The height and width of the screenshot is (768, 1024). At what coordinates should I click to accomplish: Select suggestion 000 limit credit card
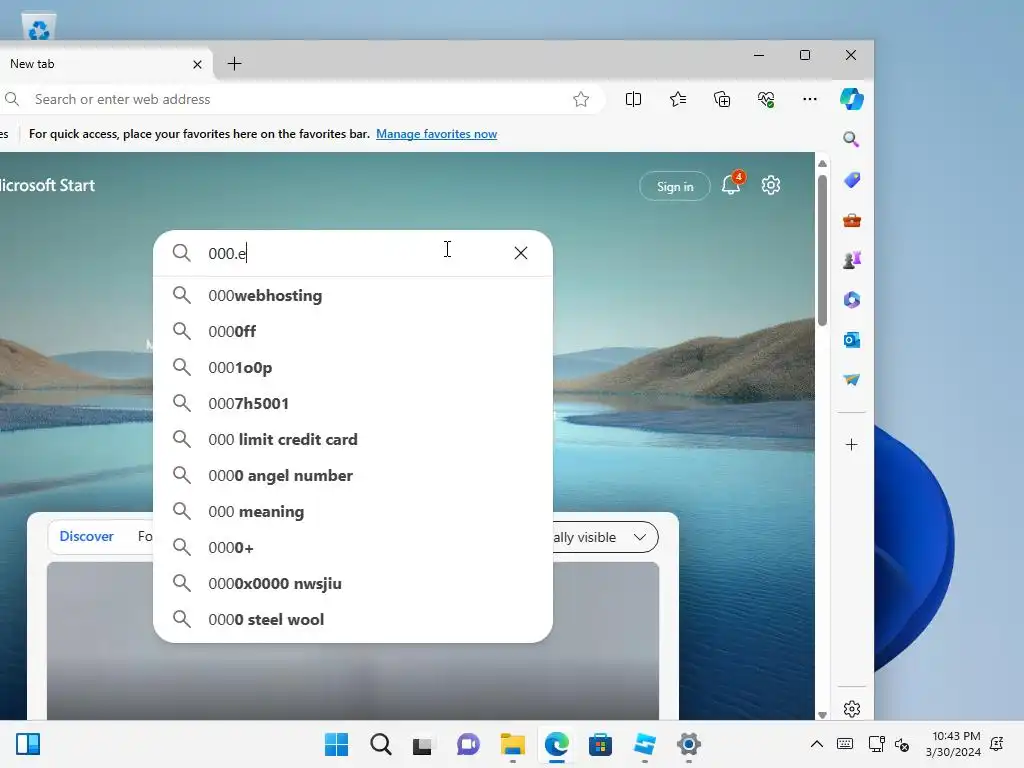coord(353,440)
